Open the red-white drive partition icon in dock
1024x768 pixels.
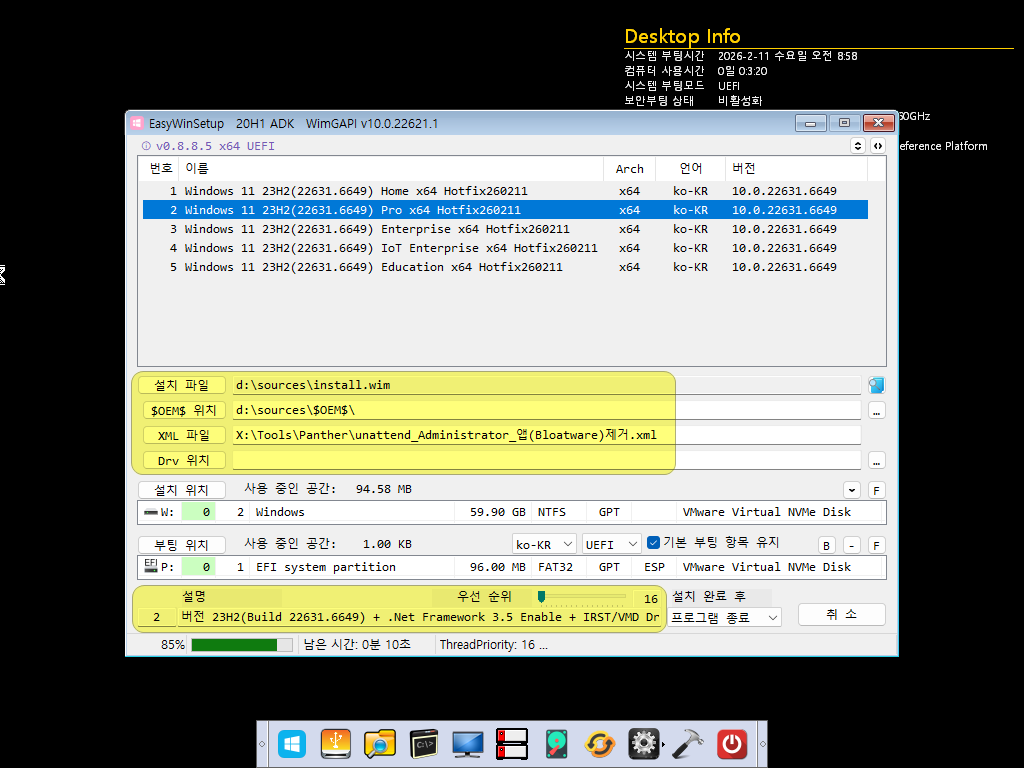(x=511, y=744)
